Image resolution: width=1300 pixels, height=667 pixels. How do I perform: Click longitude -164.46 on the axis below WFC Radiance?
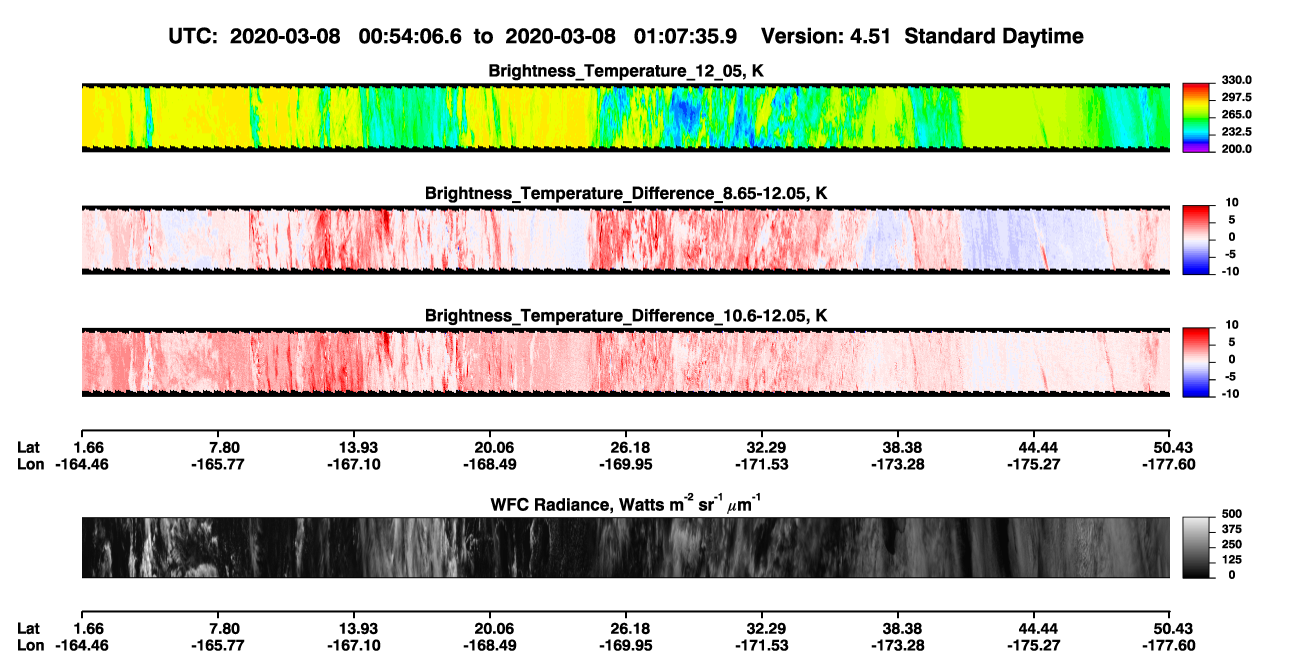[81, 645]
